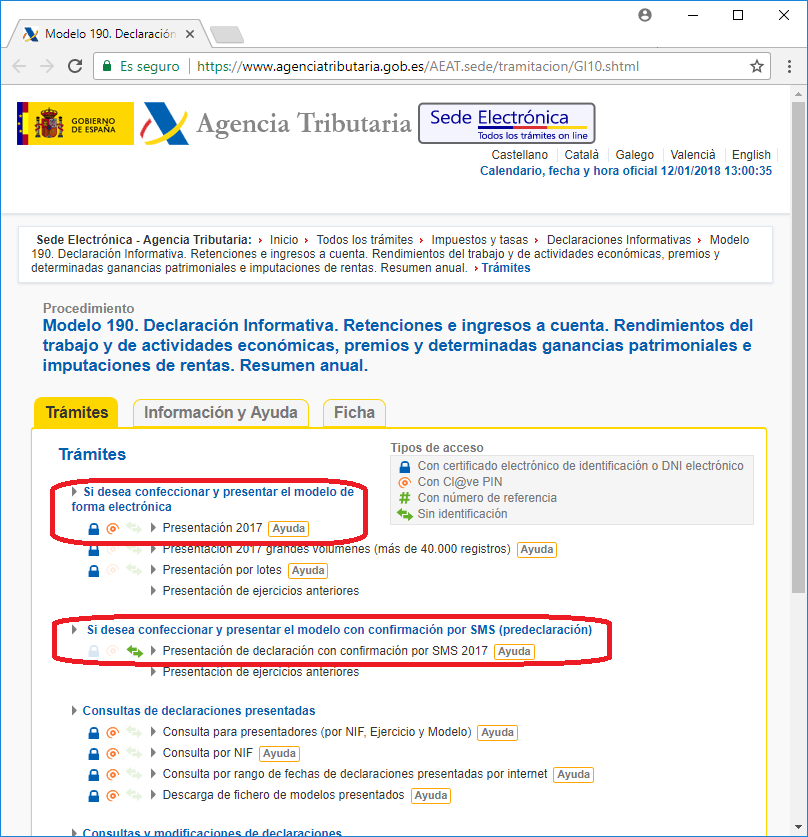Image resolution: width=808 pixels, height=837 pixels.
Task: Open Ayuda for Presentación 2017
Action: 288,528
